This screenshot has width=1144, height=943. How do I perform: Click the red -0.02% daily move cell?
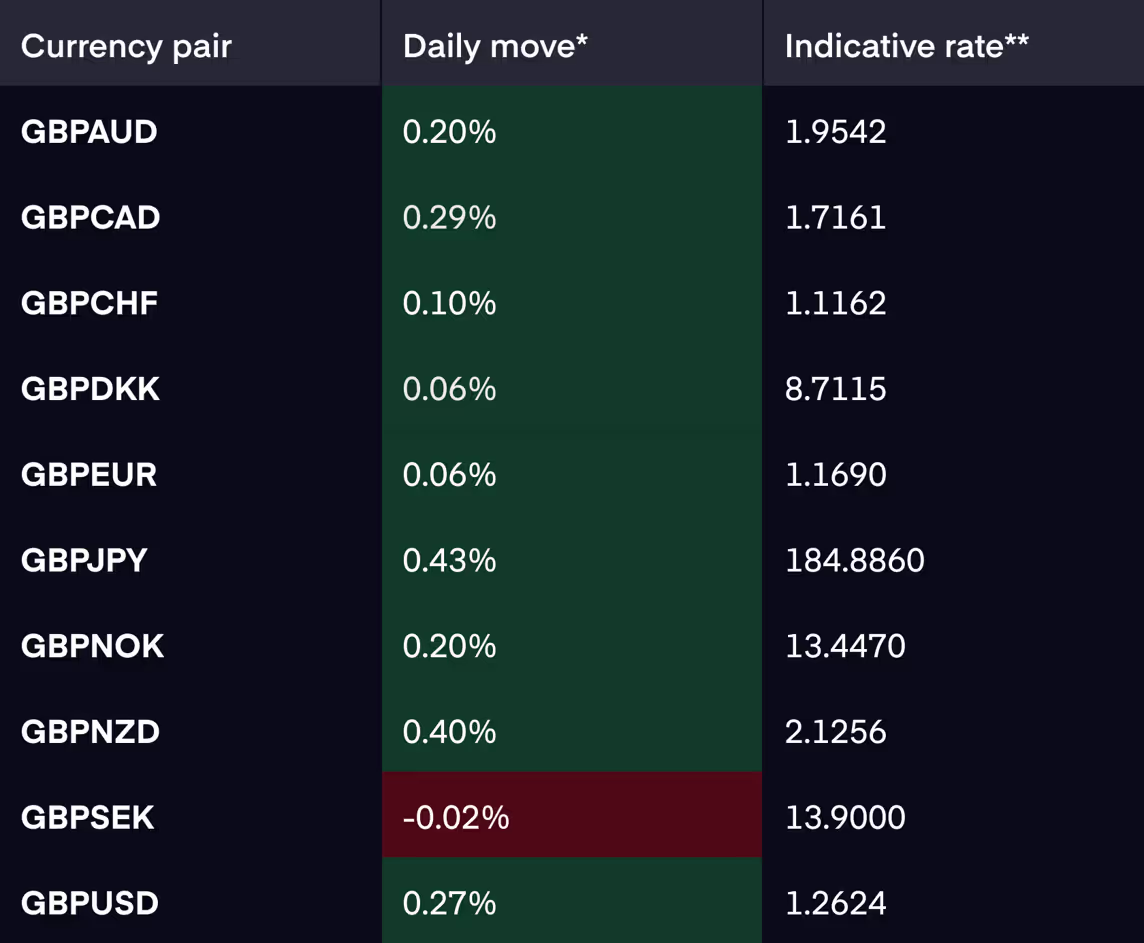572,815
